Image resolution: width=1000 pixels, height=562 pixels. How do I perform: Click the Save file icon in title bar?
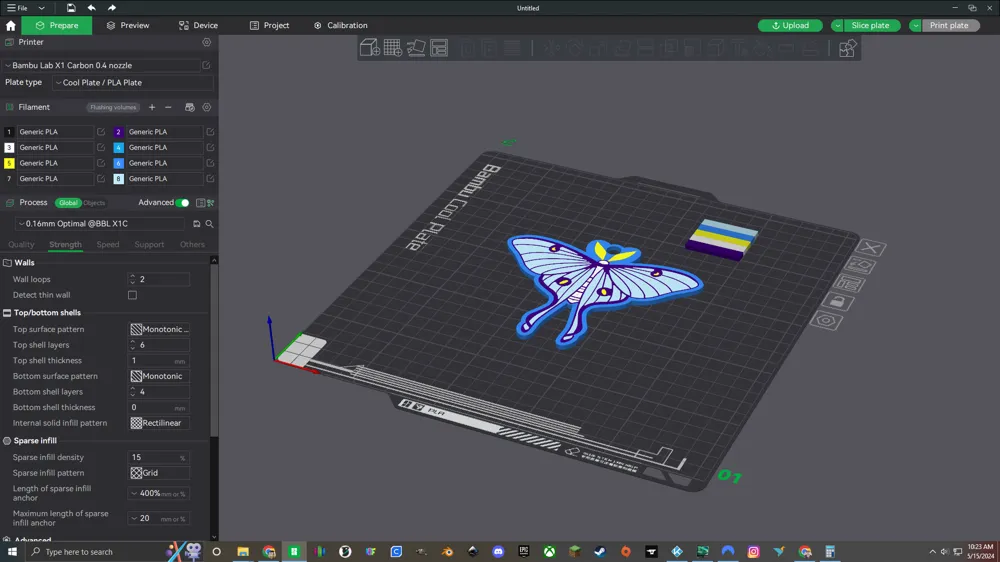point(71,8)
